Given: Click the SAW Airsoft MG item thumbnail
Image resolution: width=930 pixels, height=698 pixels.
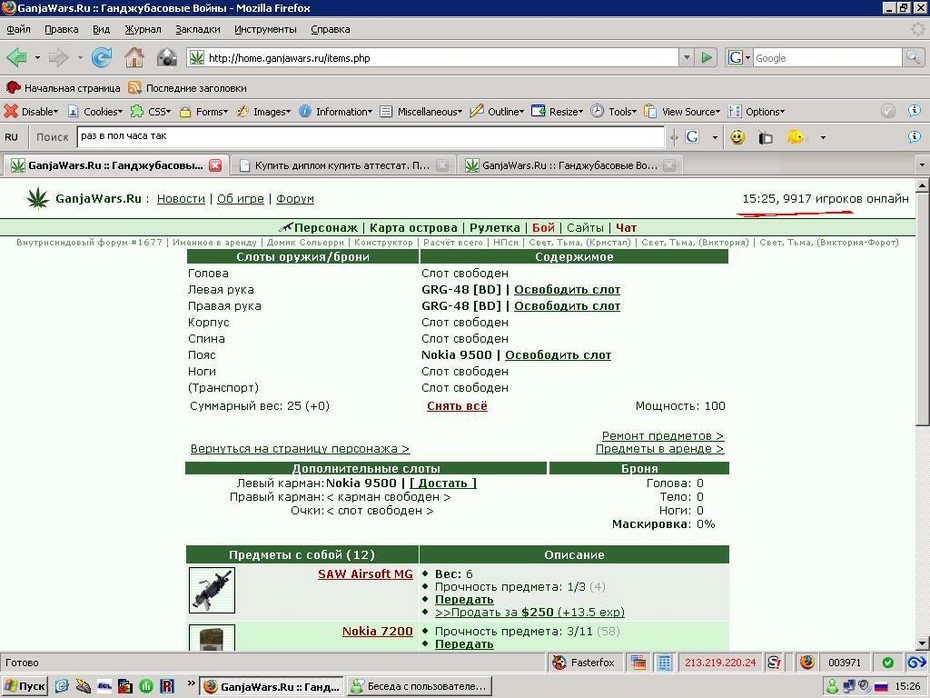Looking at the screenshot, I should tap(212, 590).
